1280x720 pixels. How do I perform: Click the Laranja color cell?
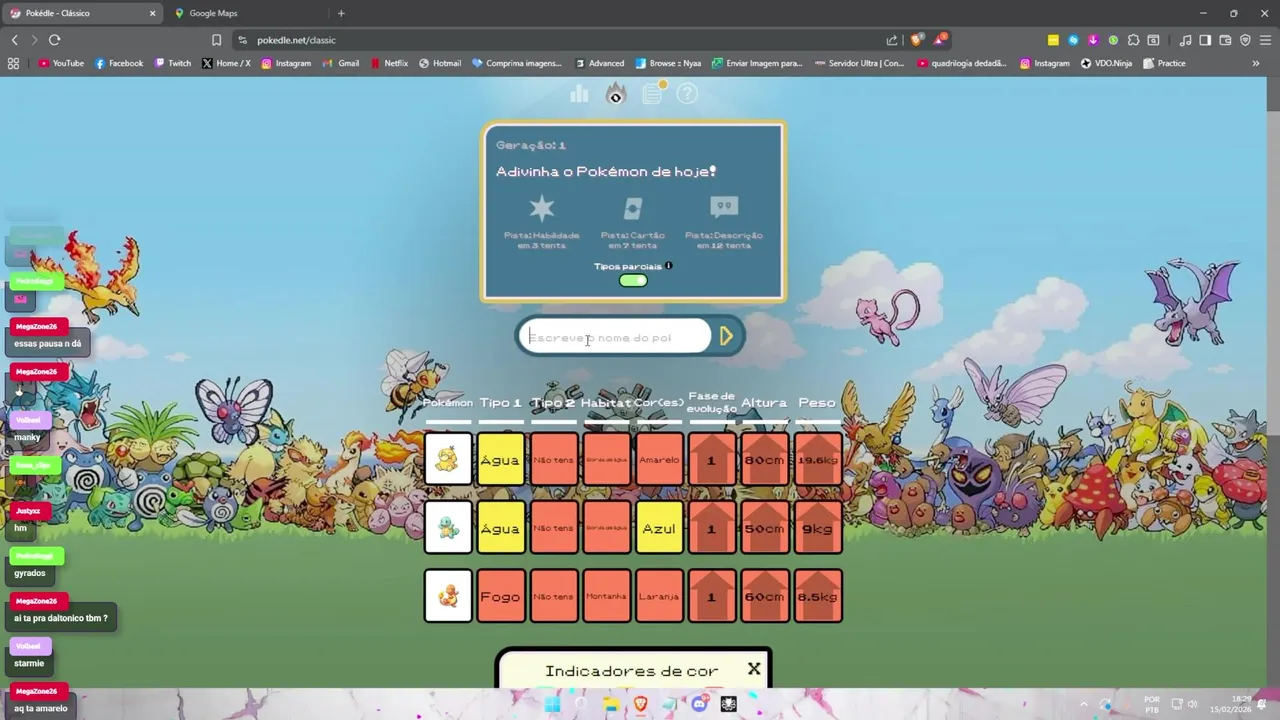point(659,596)
